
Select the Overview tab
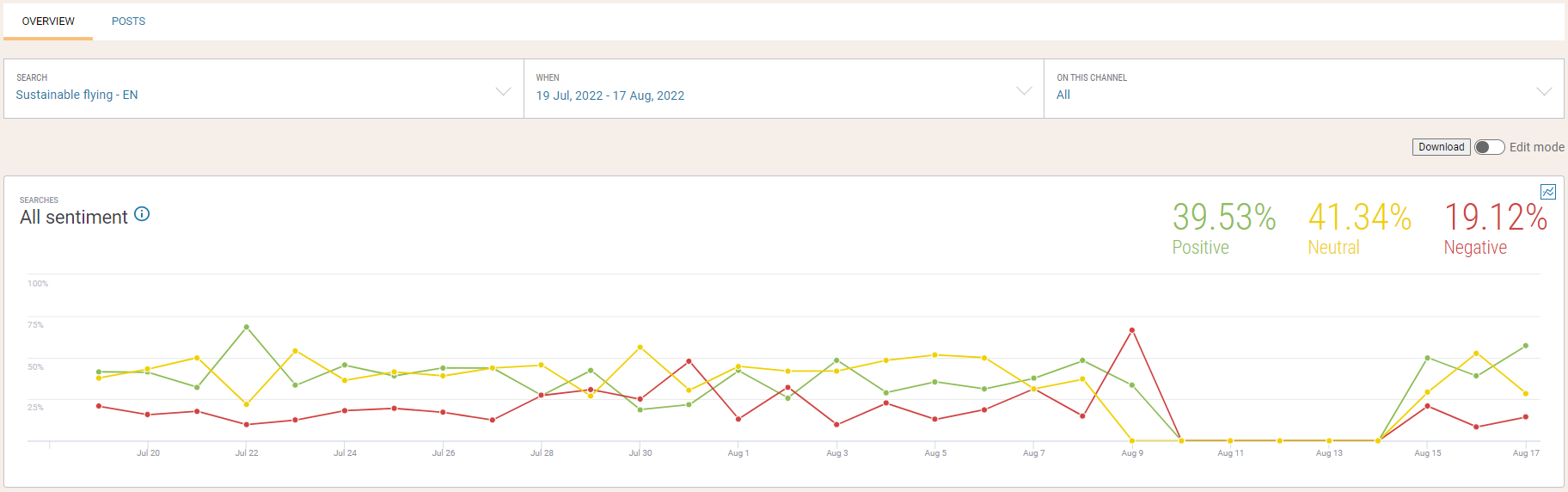(48, 22)
